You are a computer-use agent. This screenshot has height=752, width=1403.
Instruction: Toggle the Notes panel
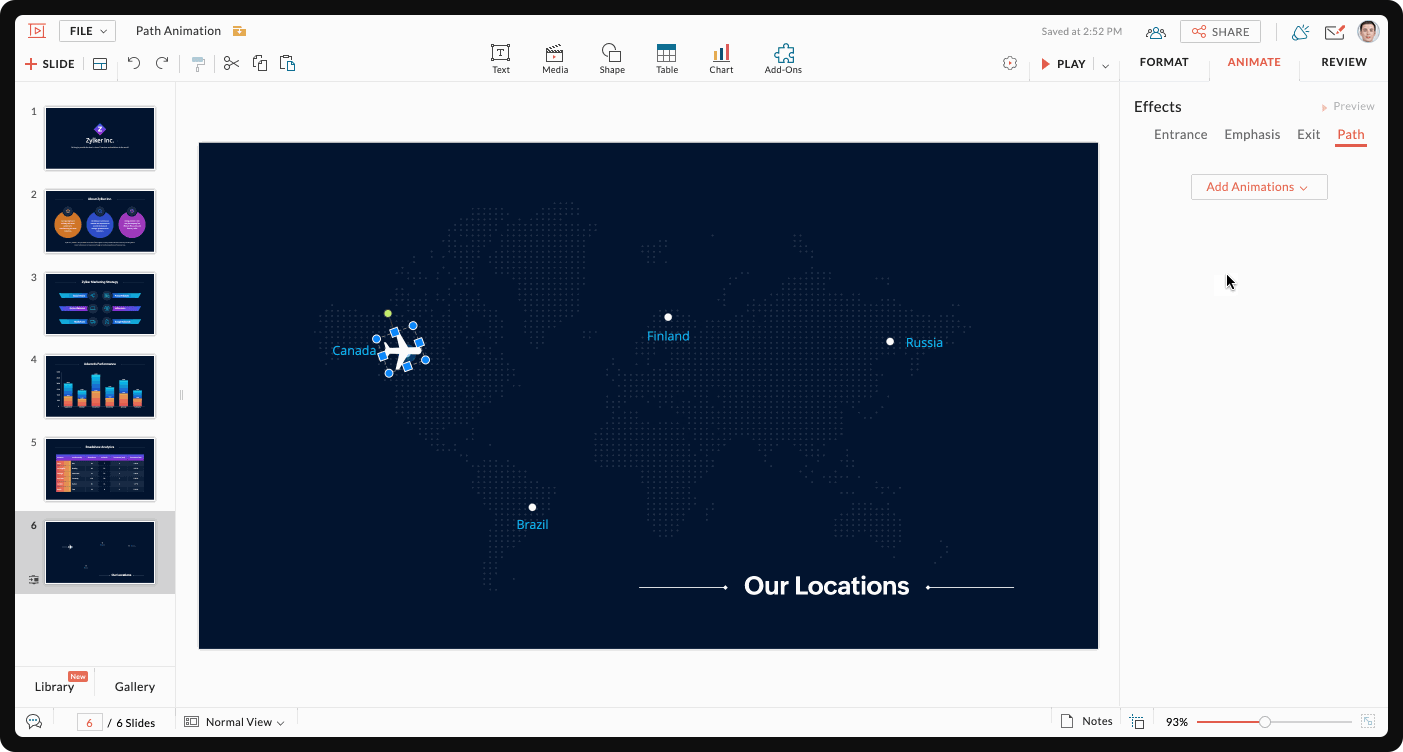point(1086,721)
